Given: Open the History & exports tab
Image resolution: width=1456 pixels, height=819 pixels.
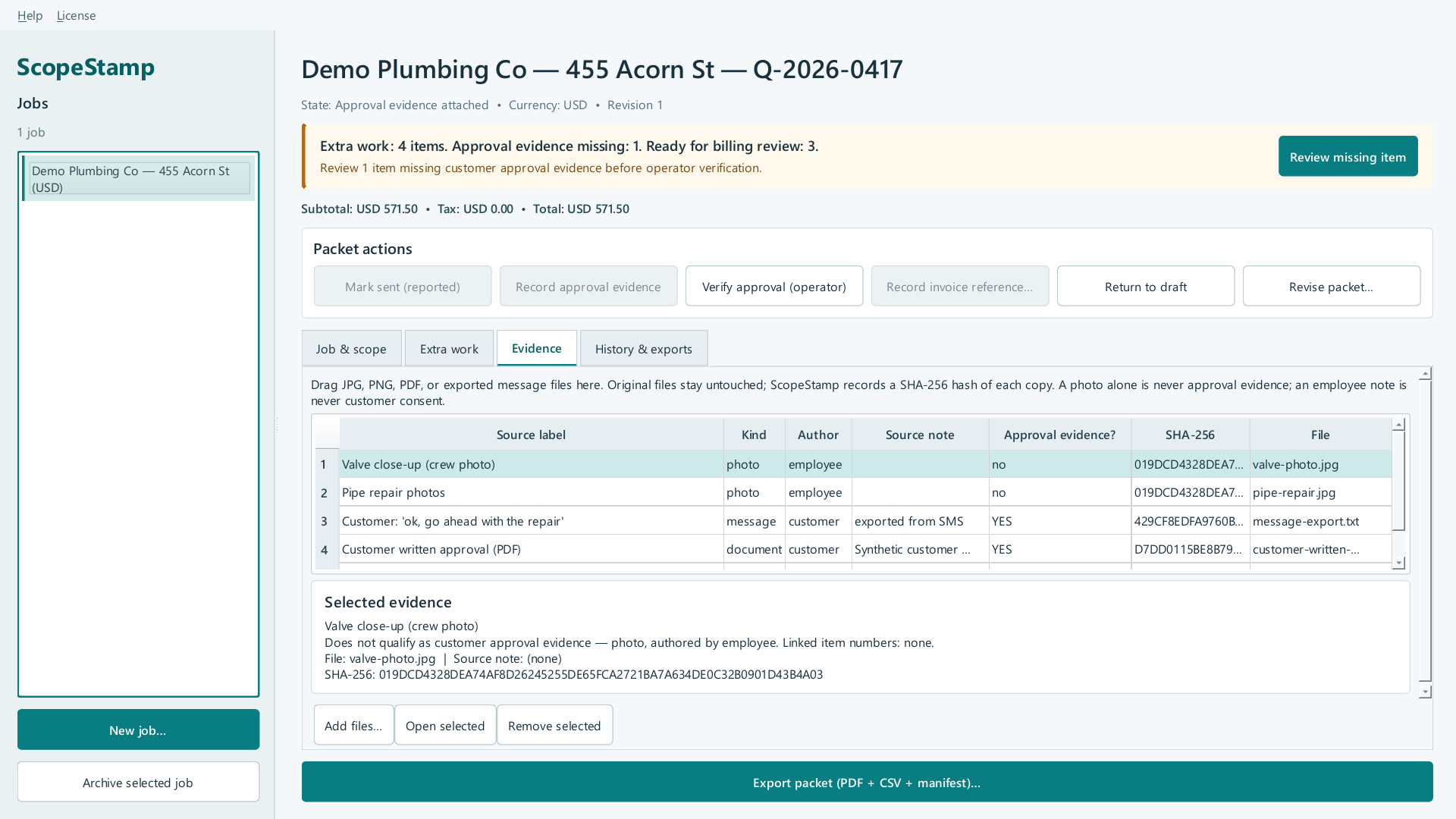Looking at the screenshot, I should click(644, 349).
